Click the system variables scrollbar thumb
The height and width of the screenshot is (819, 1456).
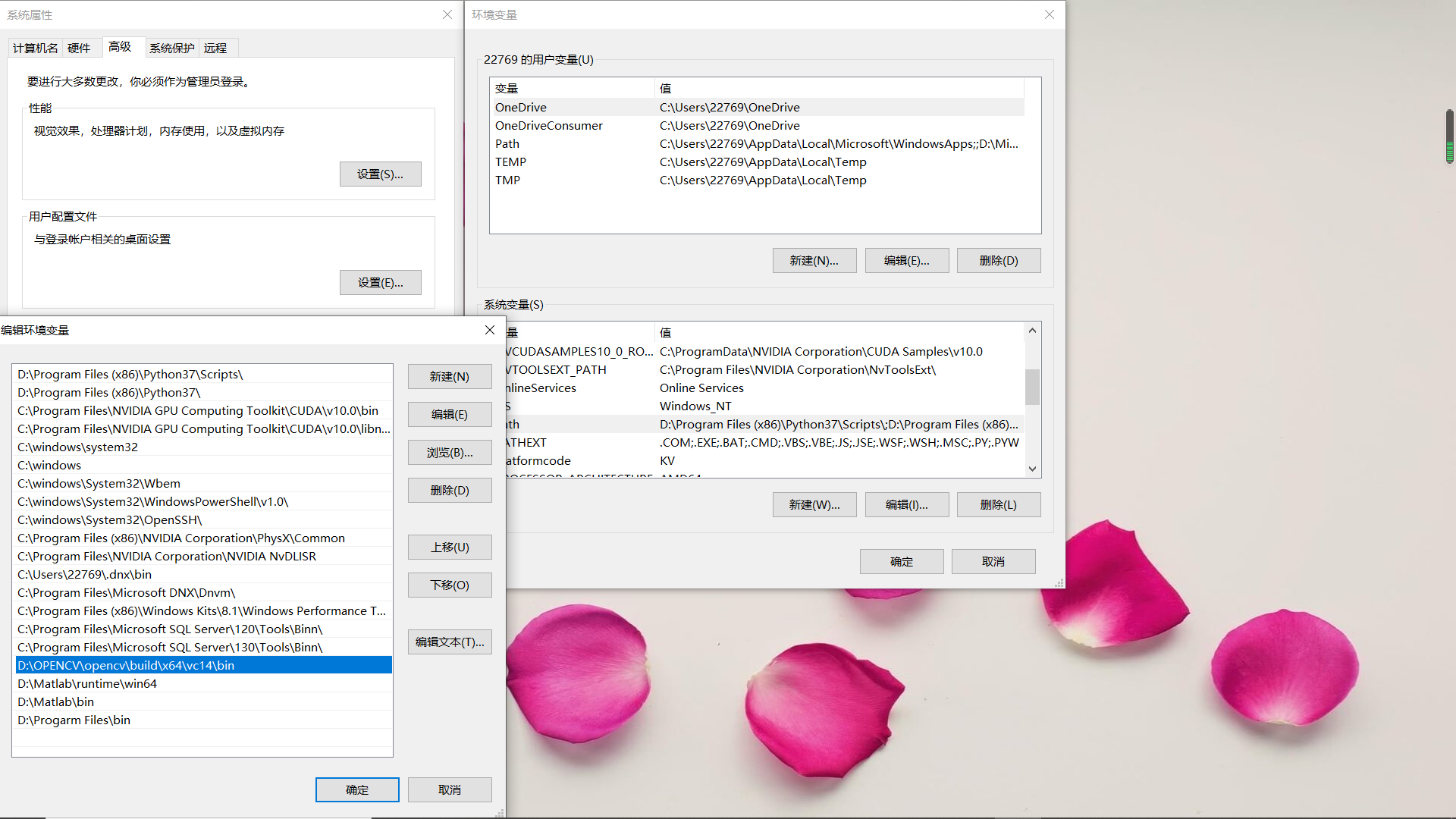1032,387
